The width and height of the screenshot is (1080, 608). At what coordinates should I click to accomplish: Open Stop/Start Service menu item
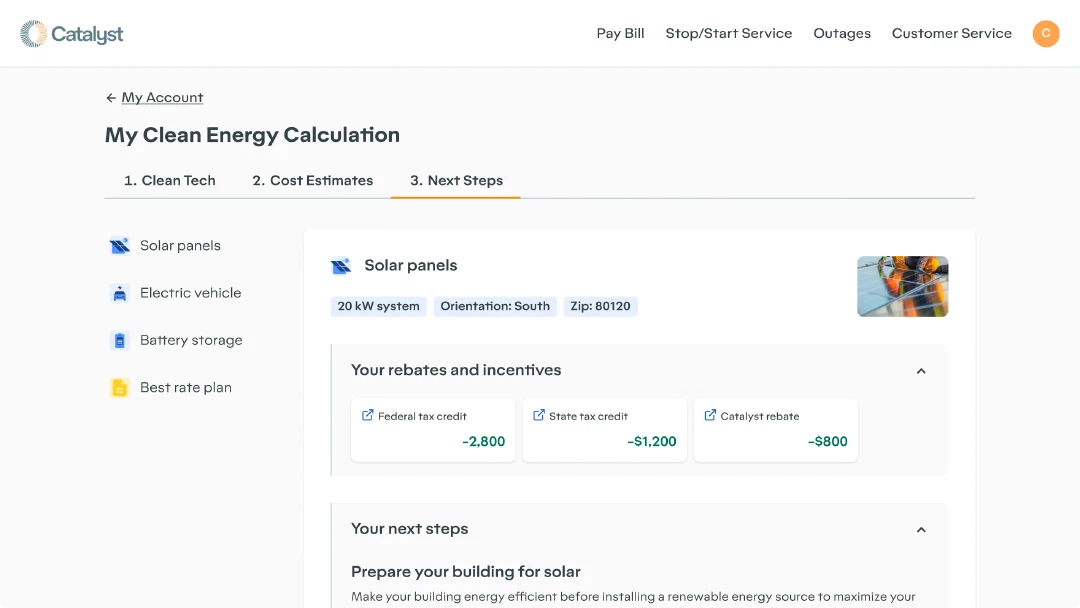point(729,34)
